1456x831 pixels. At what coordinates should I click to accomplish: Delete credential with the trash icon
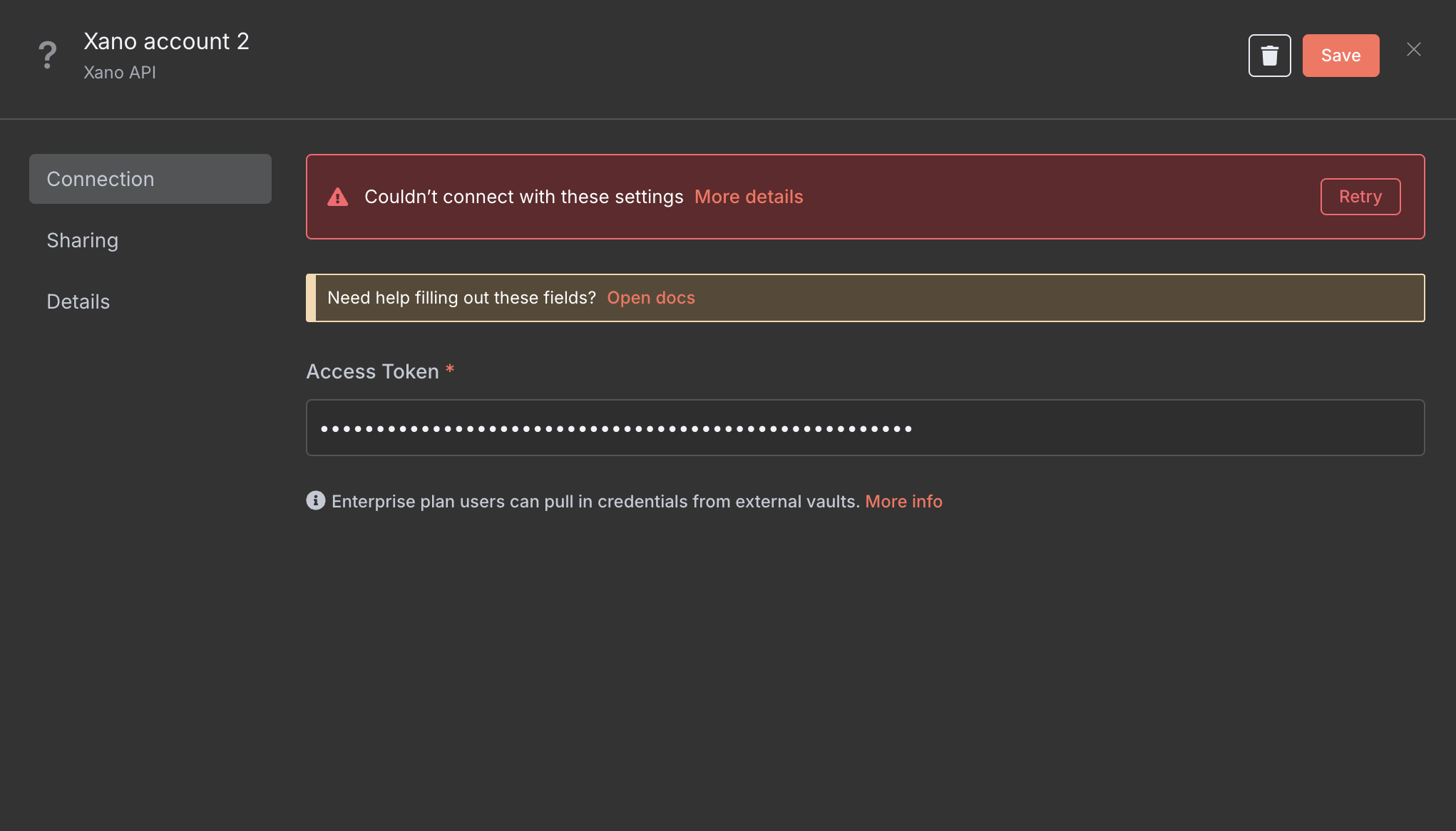click(x=1269, y=56)
